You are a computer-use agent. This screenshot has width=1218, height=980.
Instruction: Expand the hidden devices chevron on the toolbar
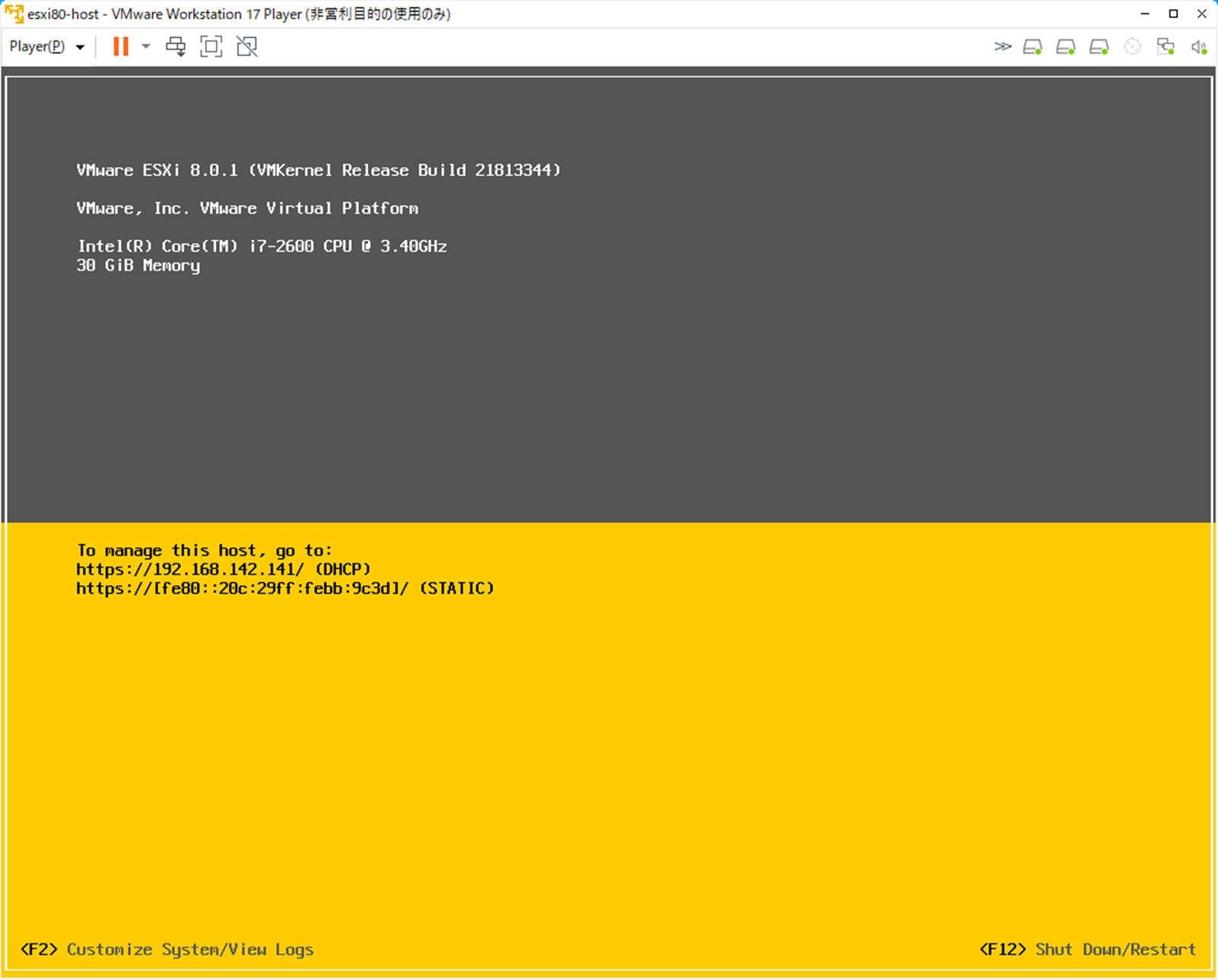coord(1003,46)
